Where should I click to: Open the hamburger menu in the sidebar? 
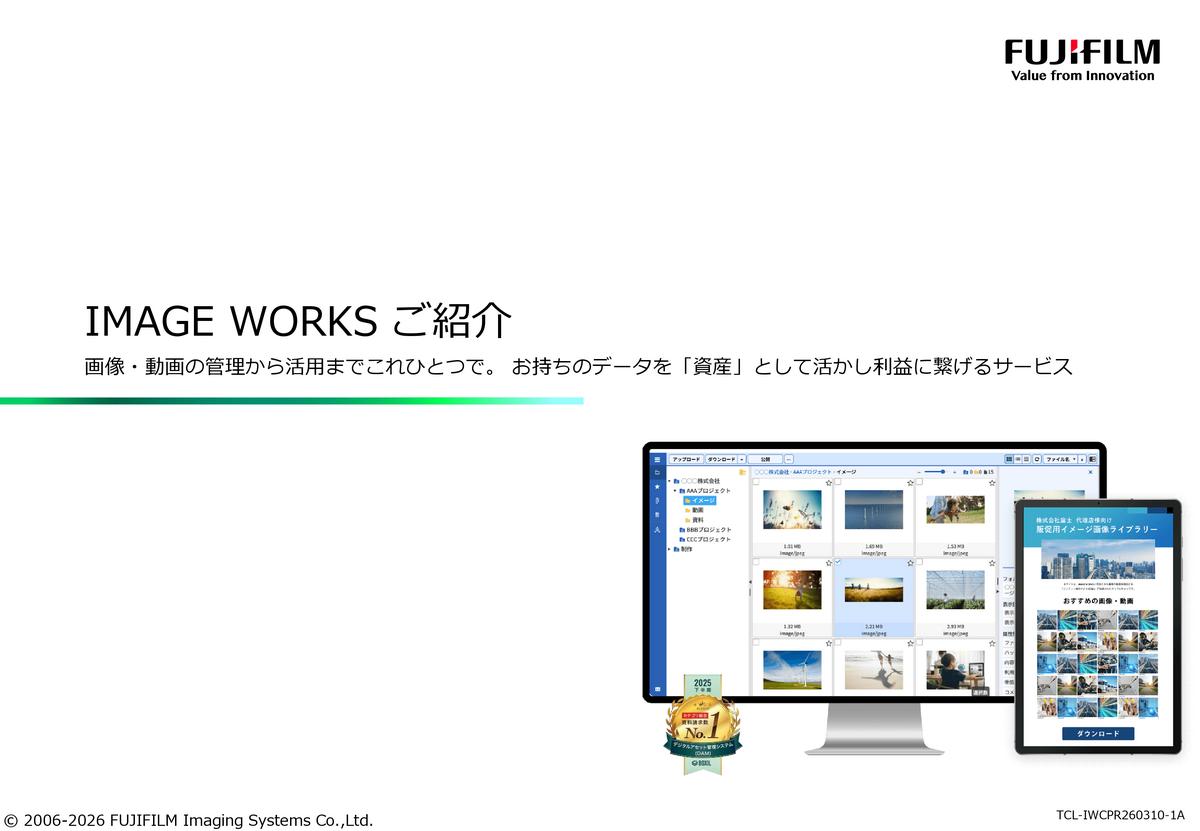[657, 459]
